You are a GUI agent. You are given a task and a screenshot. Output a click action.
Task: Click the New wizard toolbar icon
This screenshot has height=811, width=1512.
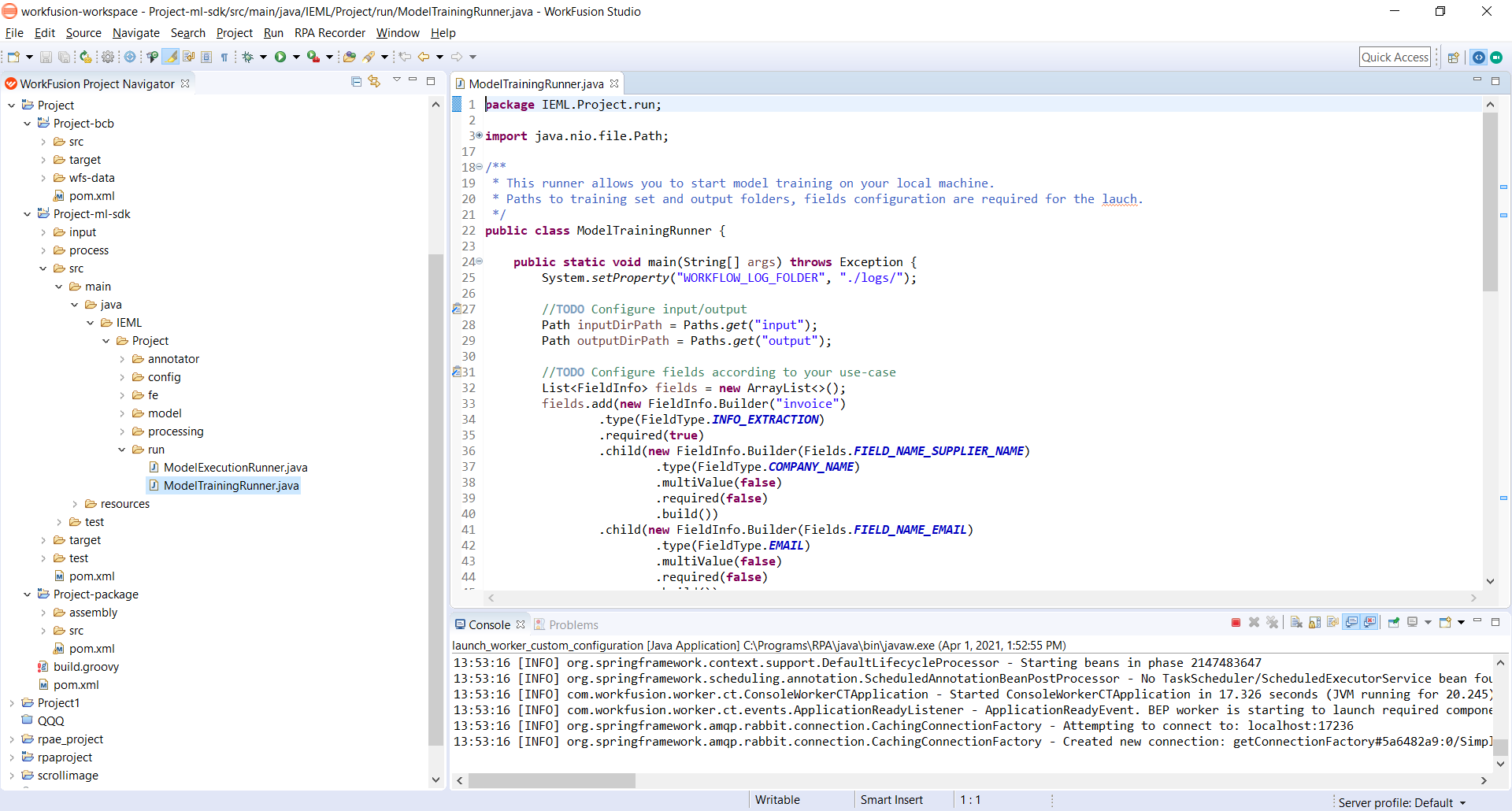[13, 57]
